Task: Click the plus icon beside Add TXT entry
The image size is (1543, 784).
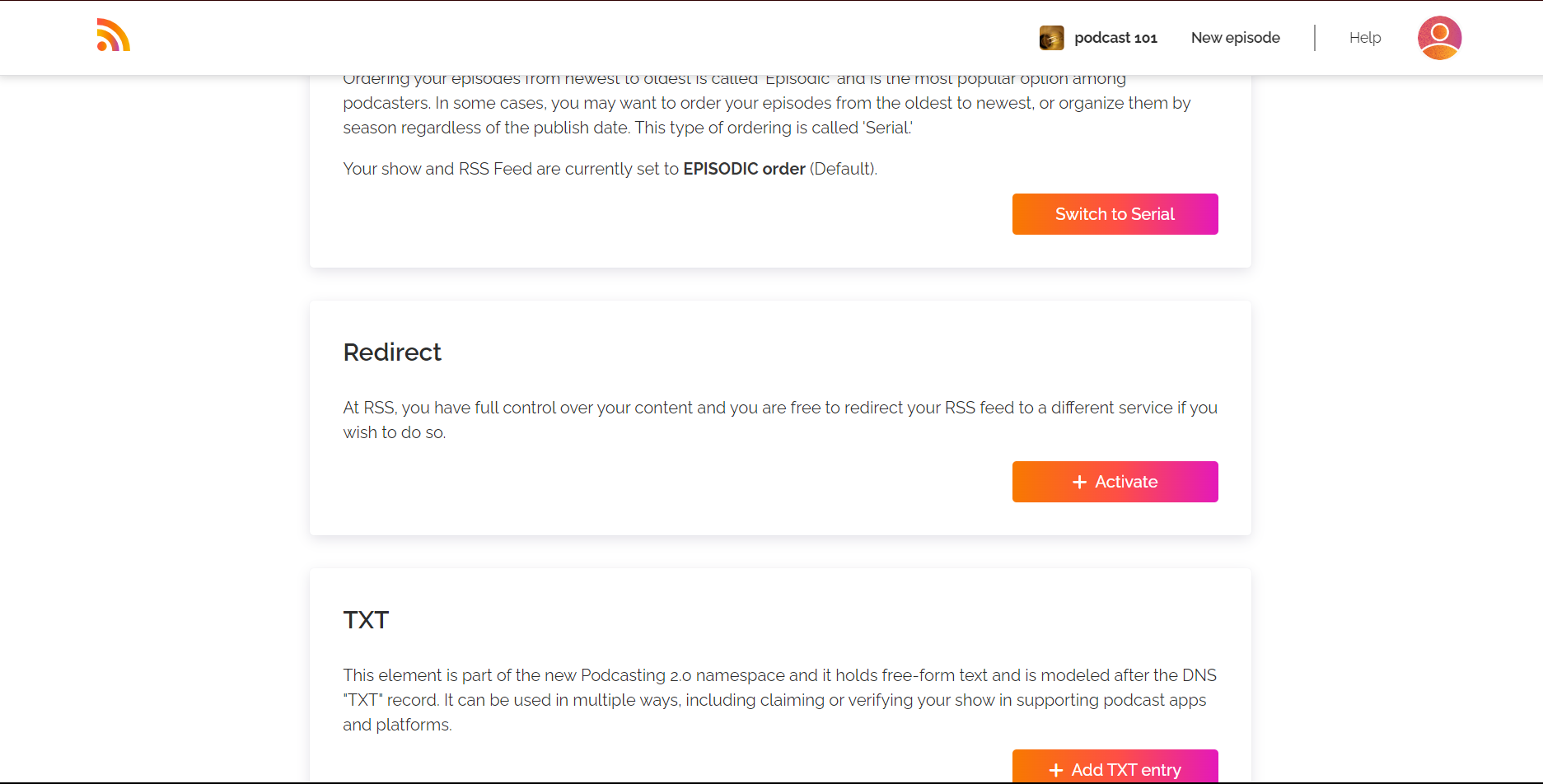Action: (1055, 770)
